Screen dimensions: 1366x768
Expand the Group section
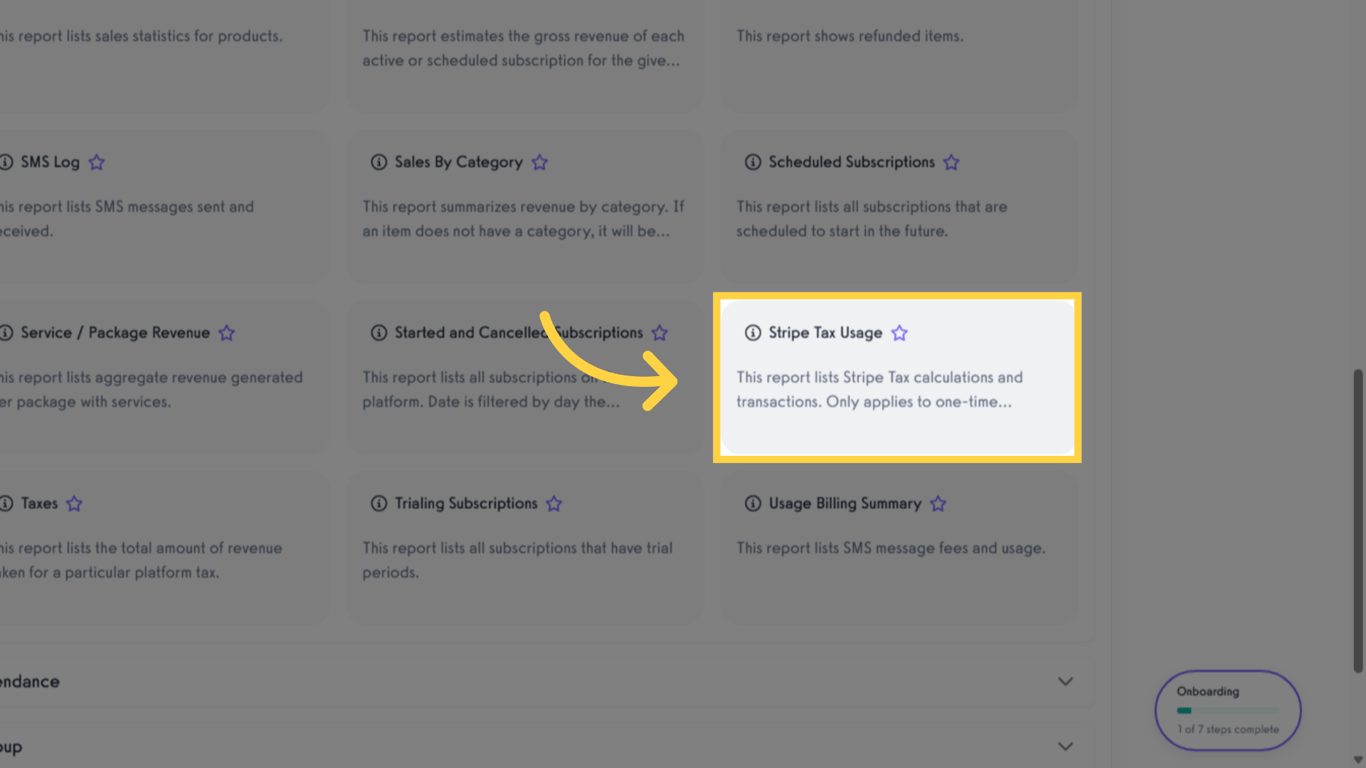(x=1064, y=746)
